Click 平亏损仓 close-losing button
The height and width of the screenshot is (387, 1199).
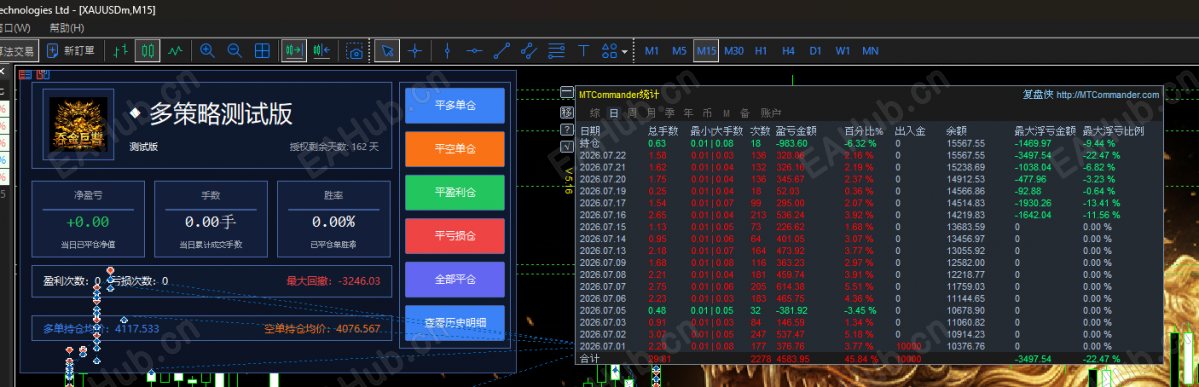pos(455,236)
